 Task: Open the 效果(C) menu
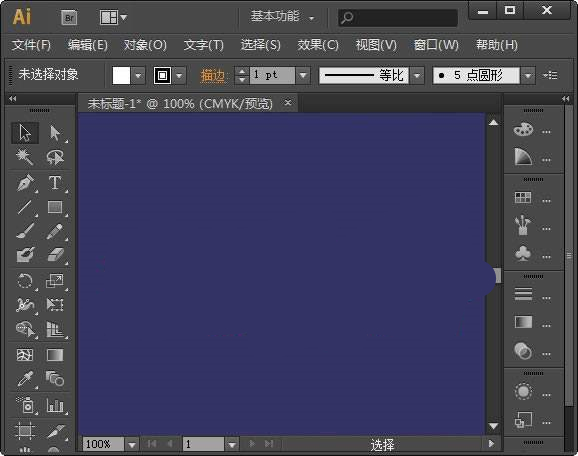318,45
